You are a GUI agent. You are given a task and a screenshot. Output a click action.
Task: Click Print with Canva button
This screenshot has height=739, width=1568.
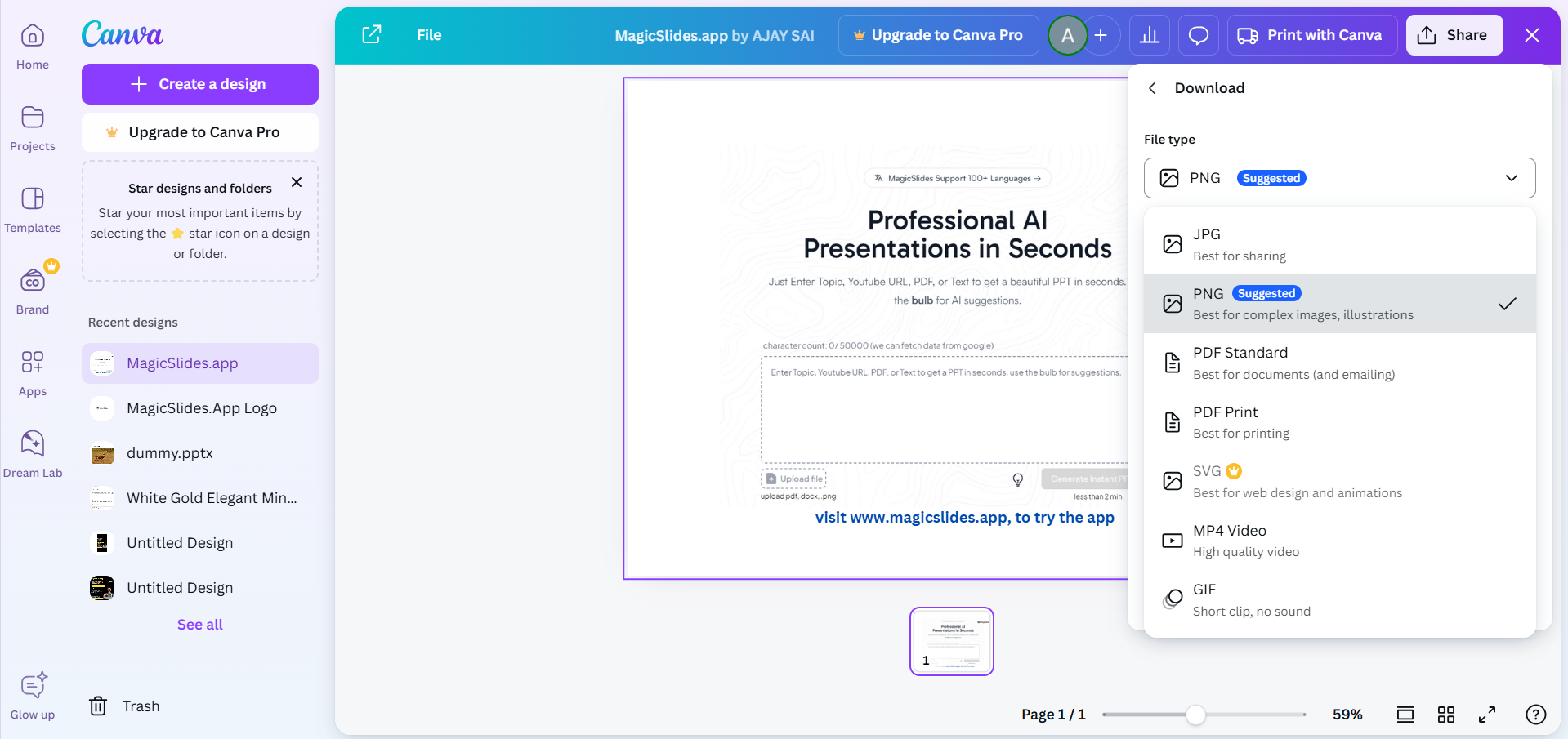coord(1312,35)
